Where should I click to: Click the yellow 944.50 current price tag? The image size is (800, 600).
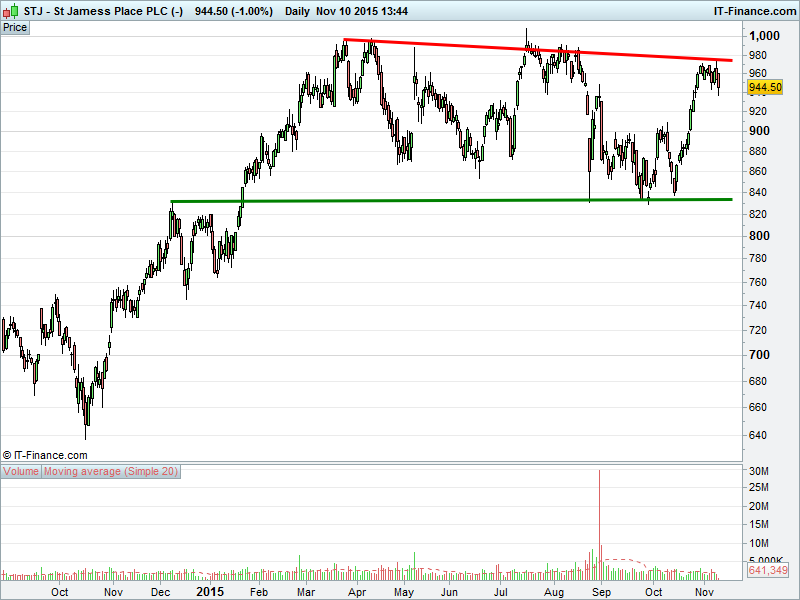pos(765,87)
